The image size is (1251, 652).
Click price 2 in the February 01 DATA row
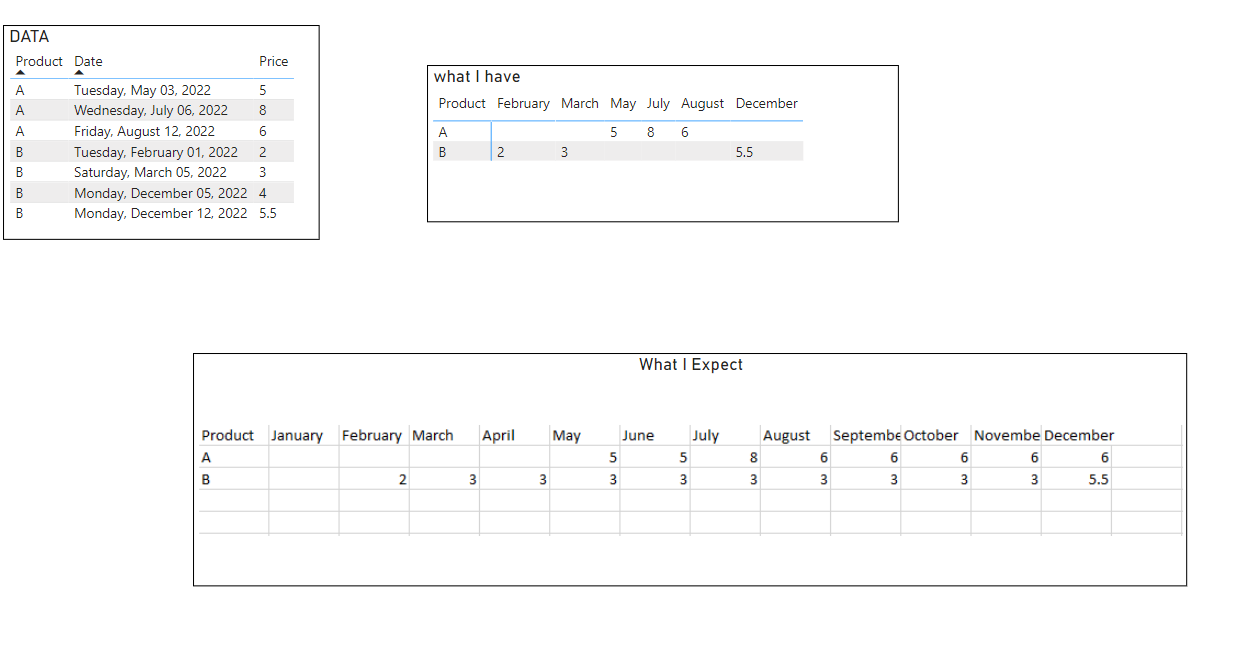[x=262, y=152]
